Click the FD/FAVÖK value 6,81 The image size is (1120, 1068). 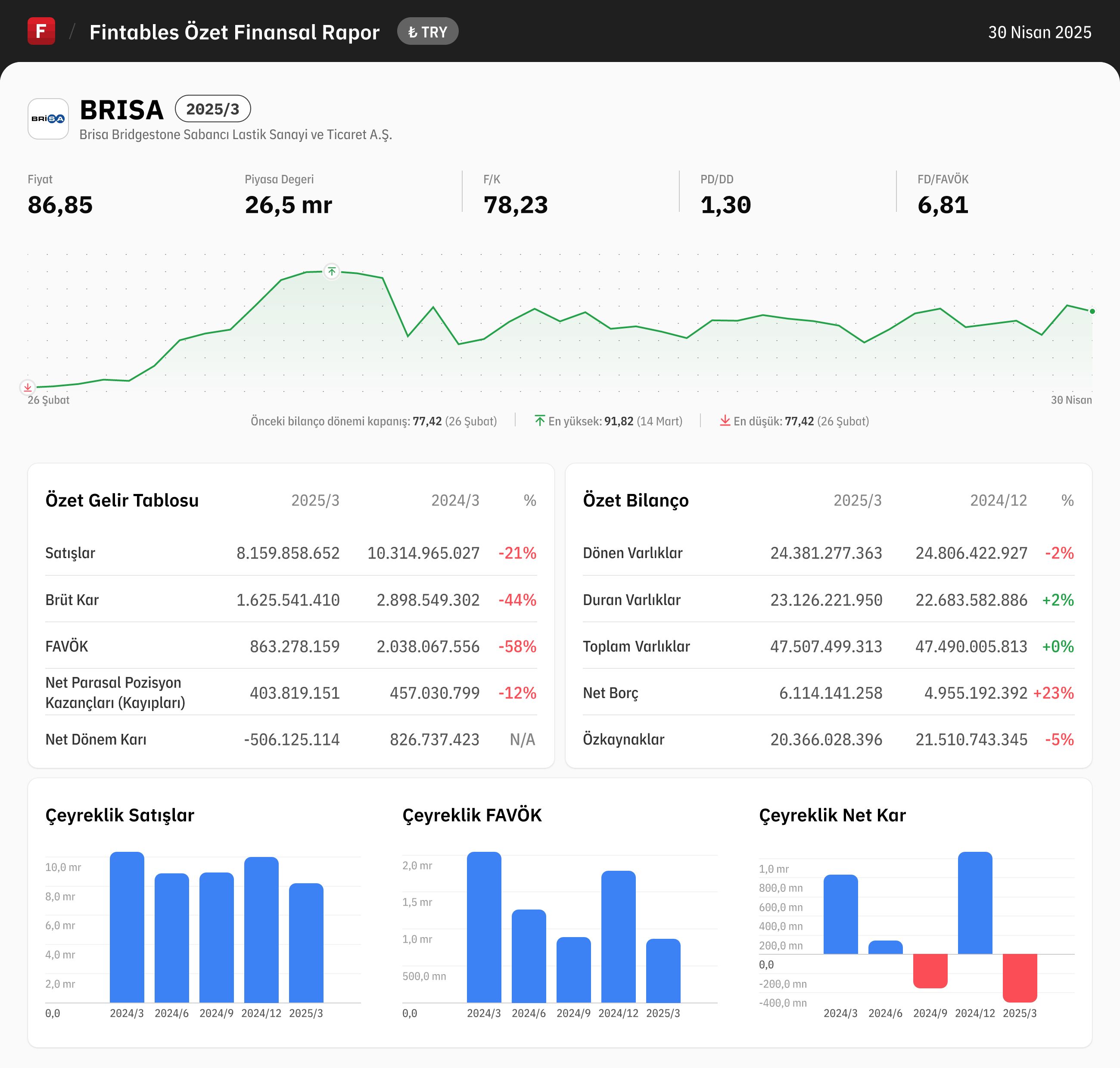point(943,205)
